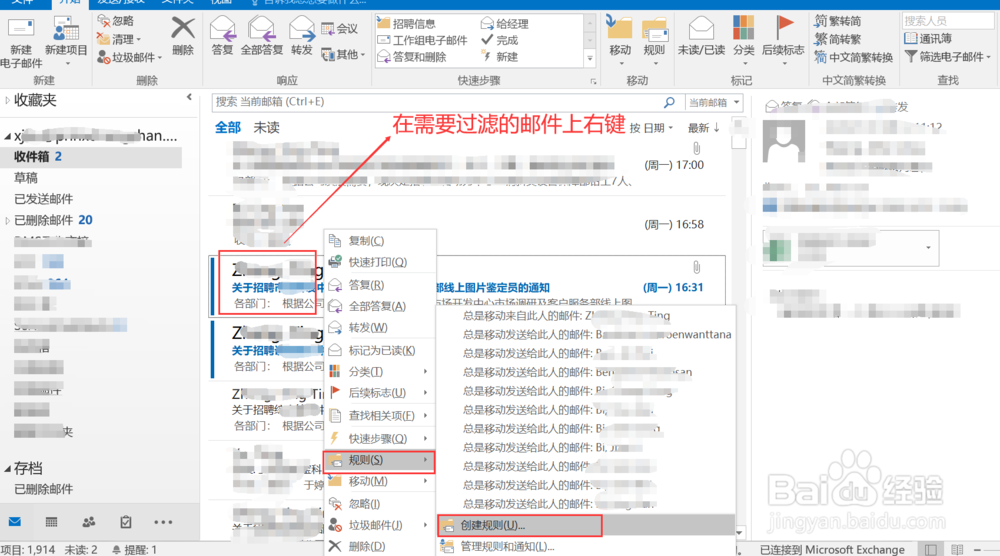Switch to Mail view icon
1000x556 pixels.
point(15,522)
